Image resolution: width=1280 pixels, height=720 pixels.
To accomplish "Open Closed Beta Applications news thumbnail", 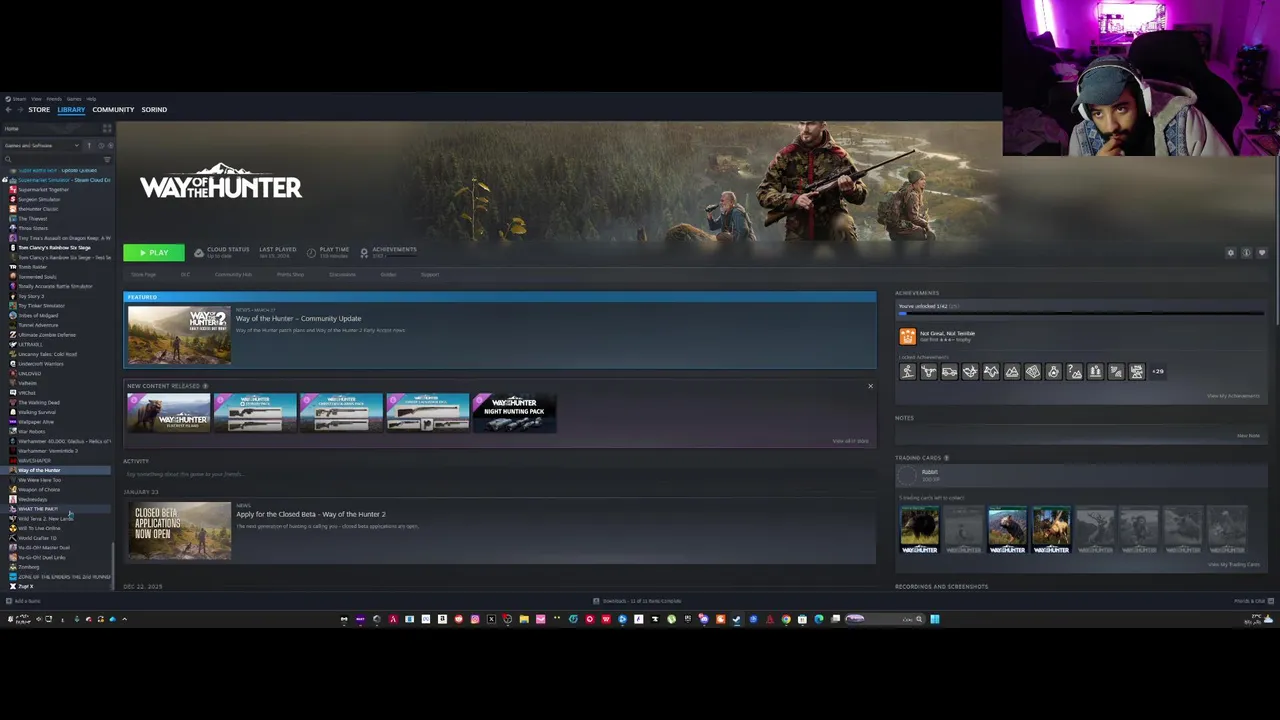I will (179, 530).
